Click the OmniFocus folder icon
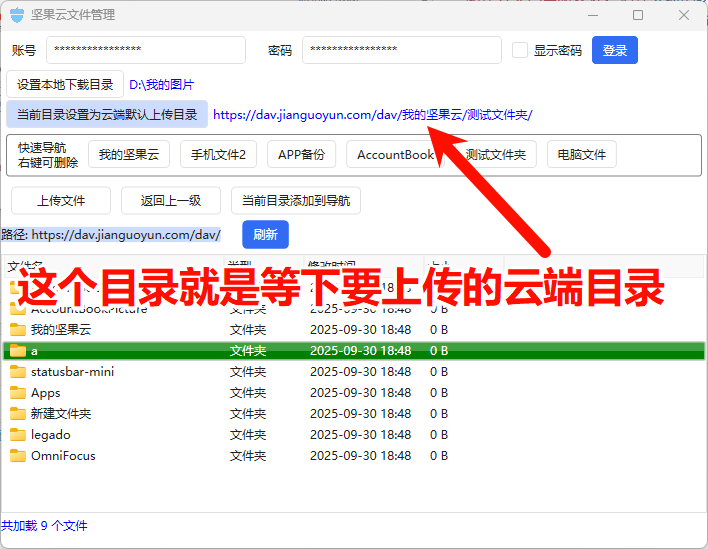This screenshot has height=549, width=708. click(17, 456)
